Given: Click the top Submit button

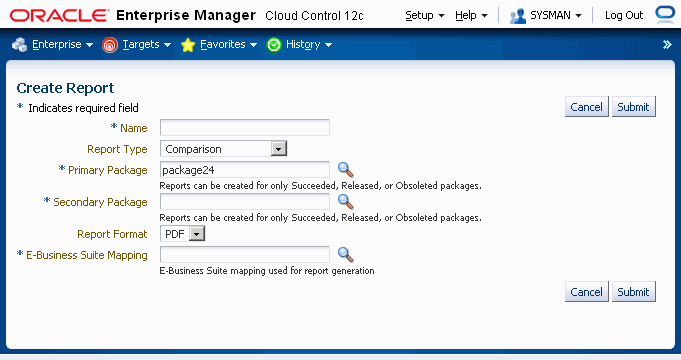Looking at the screenshot, I should pos(633,107).
